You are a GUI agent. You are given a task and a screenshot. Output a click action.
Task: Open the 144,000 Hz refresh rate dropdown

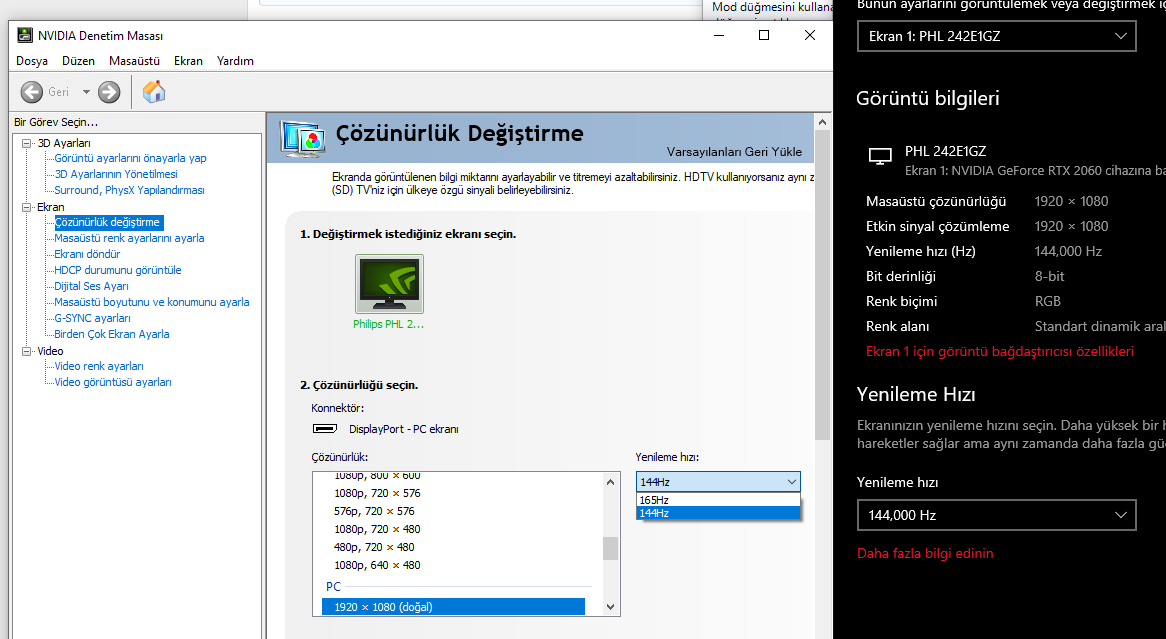click(996, 515)
